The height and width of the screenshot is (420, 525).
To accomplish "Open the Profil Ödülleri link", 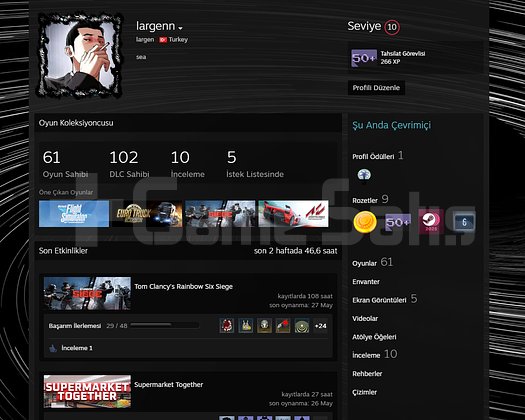I will 373,156.
